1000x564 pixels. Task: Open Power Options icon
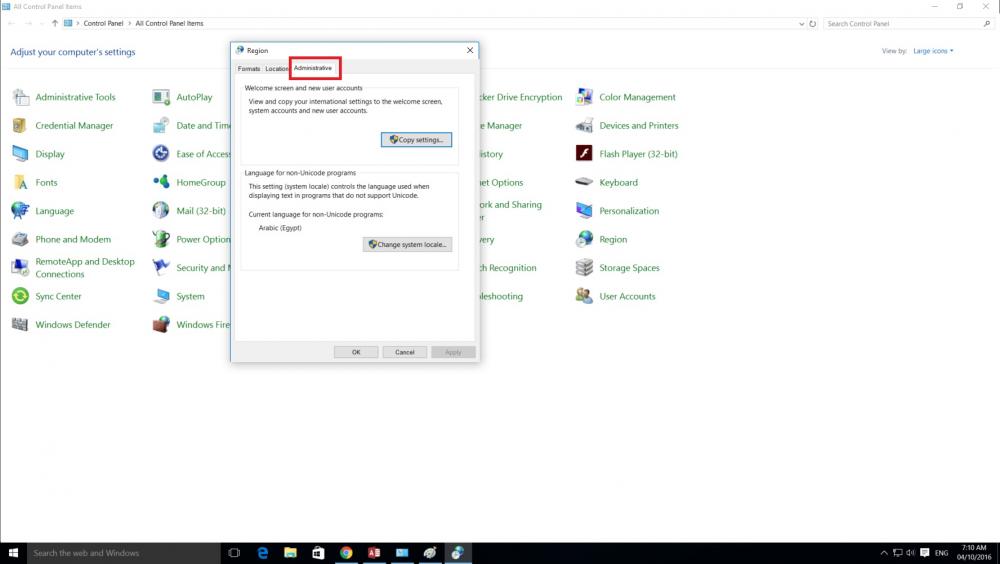tap(161, 239)
